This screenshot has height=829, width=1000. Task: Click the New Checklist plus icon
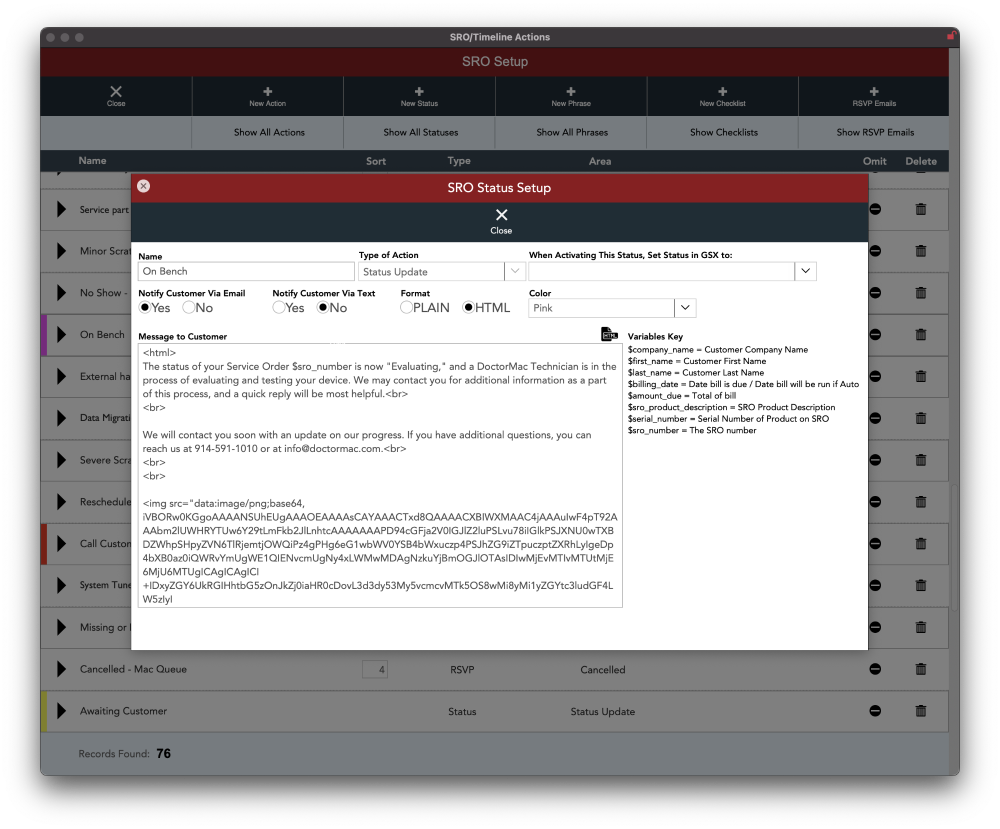point(722,91)
